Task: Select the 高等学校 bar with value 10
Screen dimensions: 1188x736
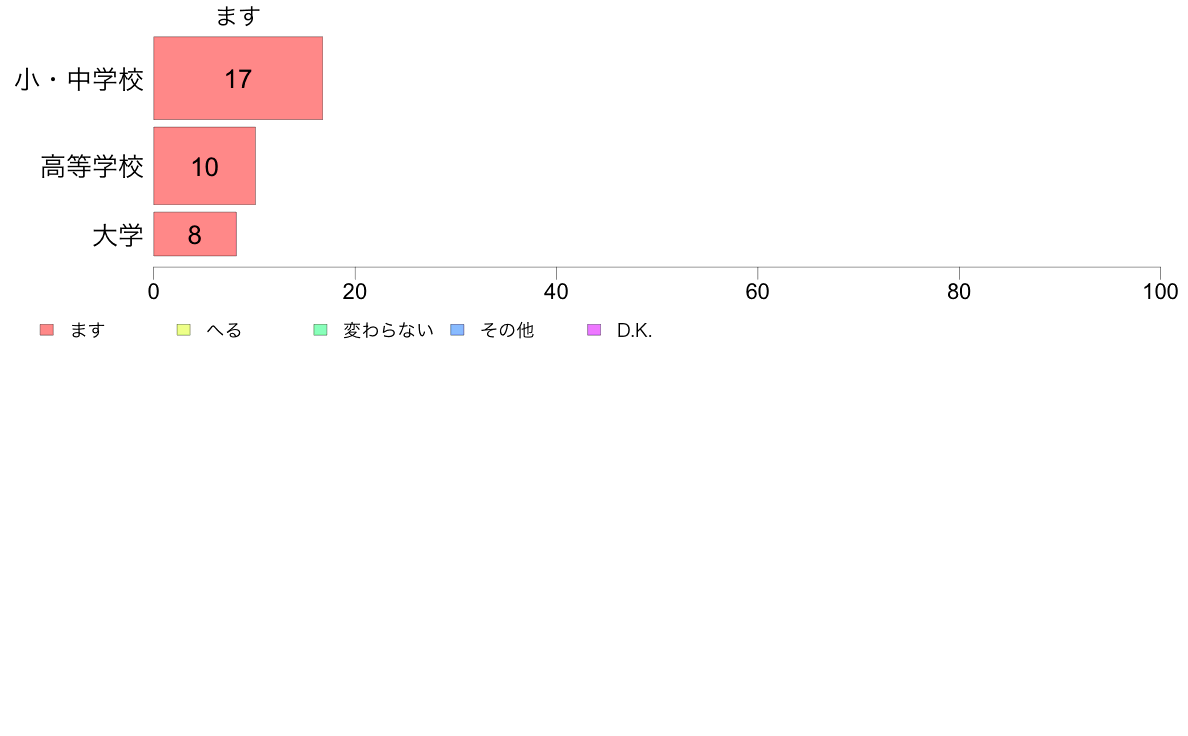Action: [x=205, y=166]
